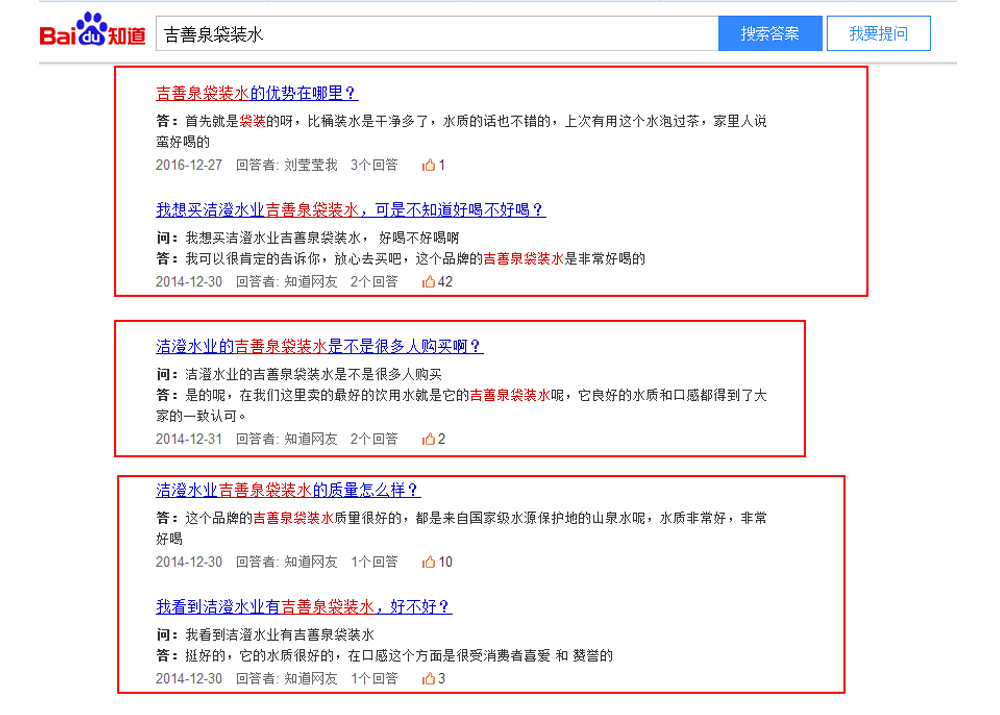Viewport: 1000px width, 715px height.
Task: Click thumbs-up icon showing 2 likes
Action: coord(428,439)
